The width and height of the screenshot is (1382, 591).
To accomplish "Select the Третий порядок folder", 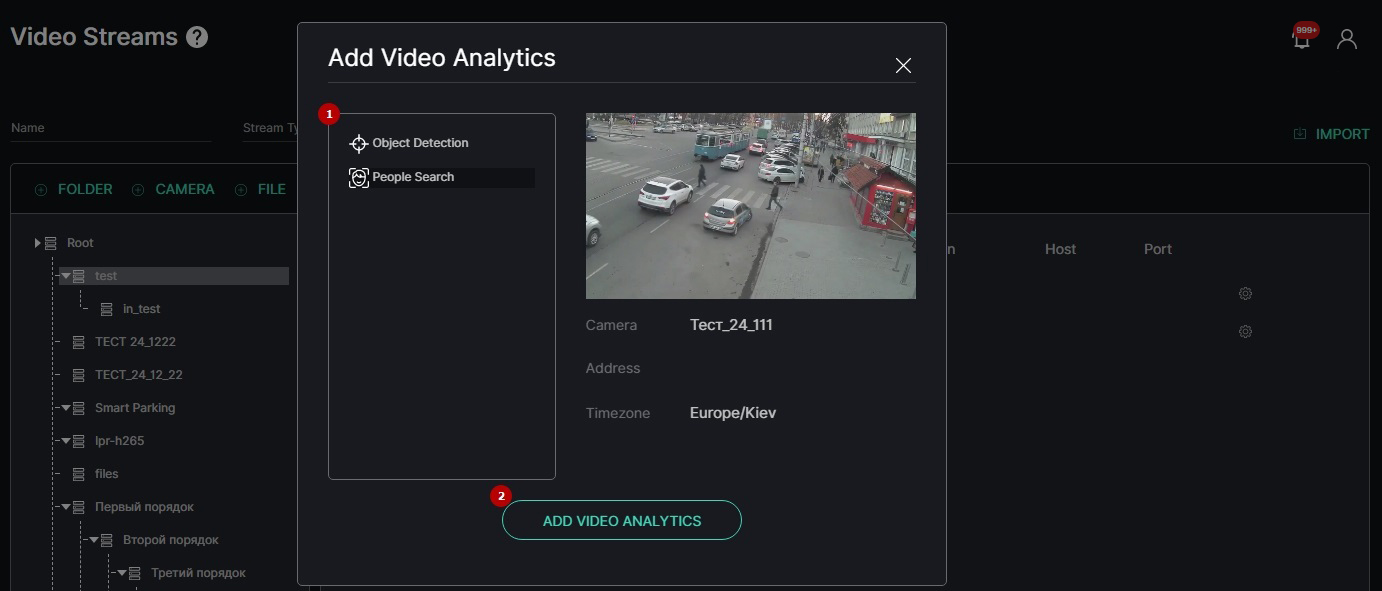I will point(198,573).
